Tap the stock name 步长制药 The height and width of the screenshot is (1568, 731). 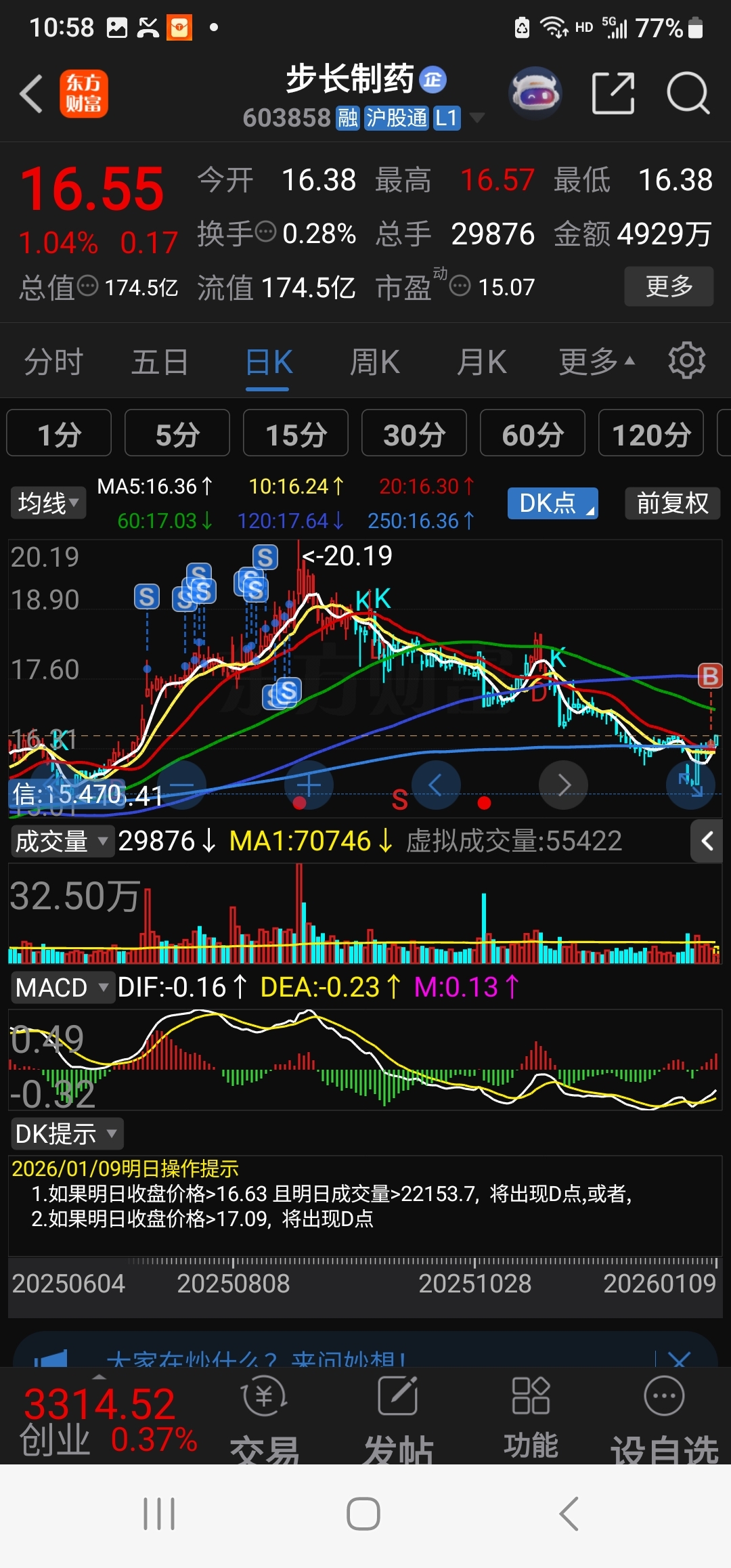(350, 79)
